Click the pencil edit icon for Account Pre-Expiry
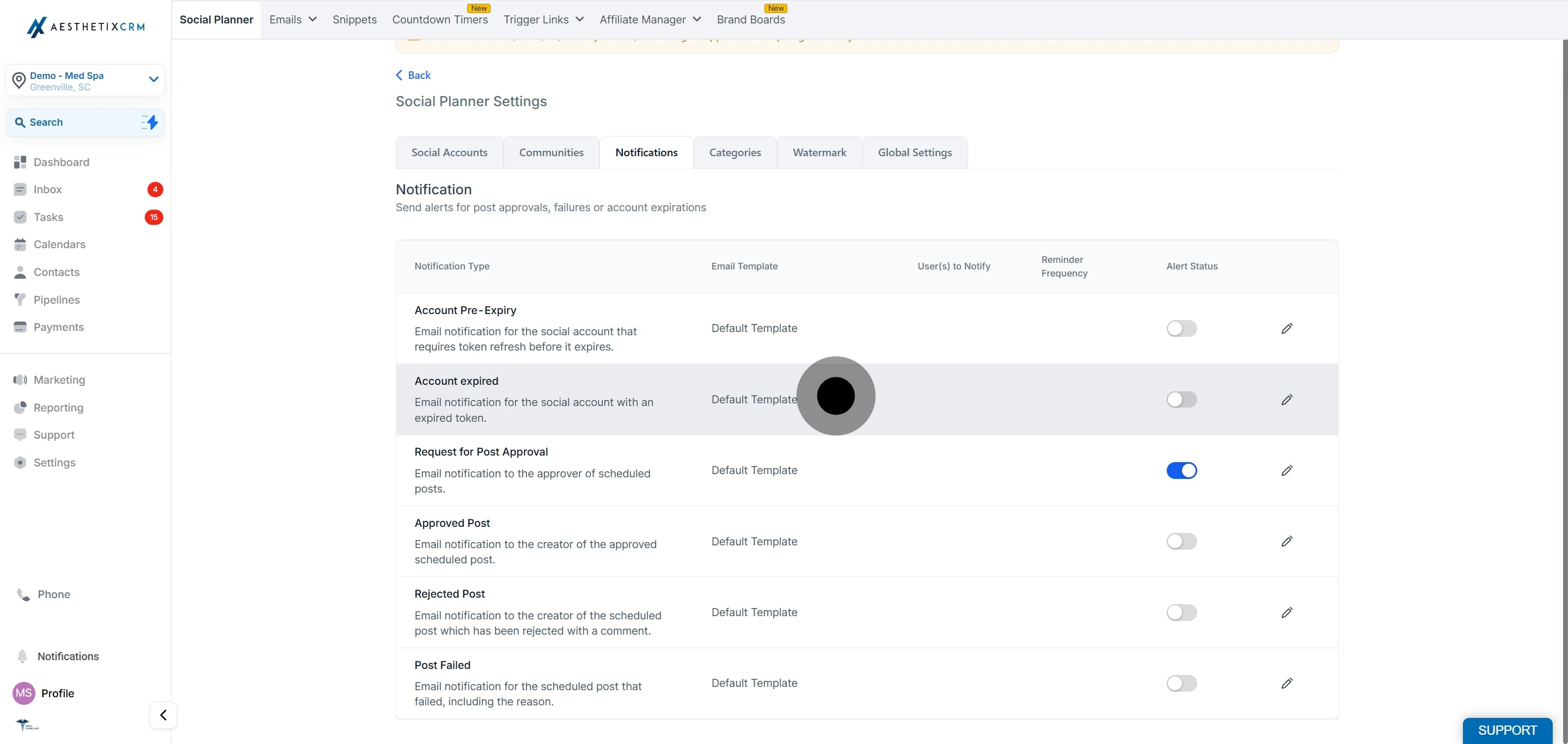 (x=1287, y=329)
